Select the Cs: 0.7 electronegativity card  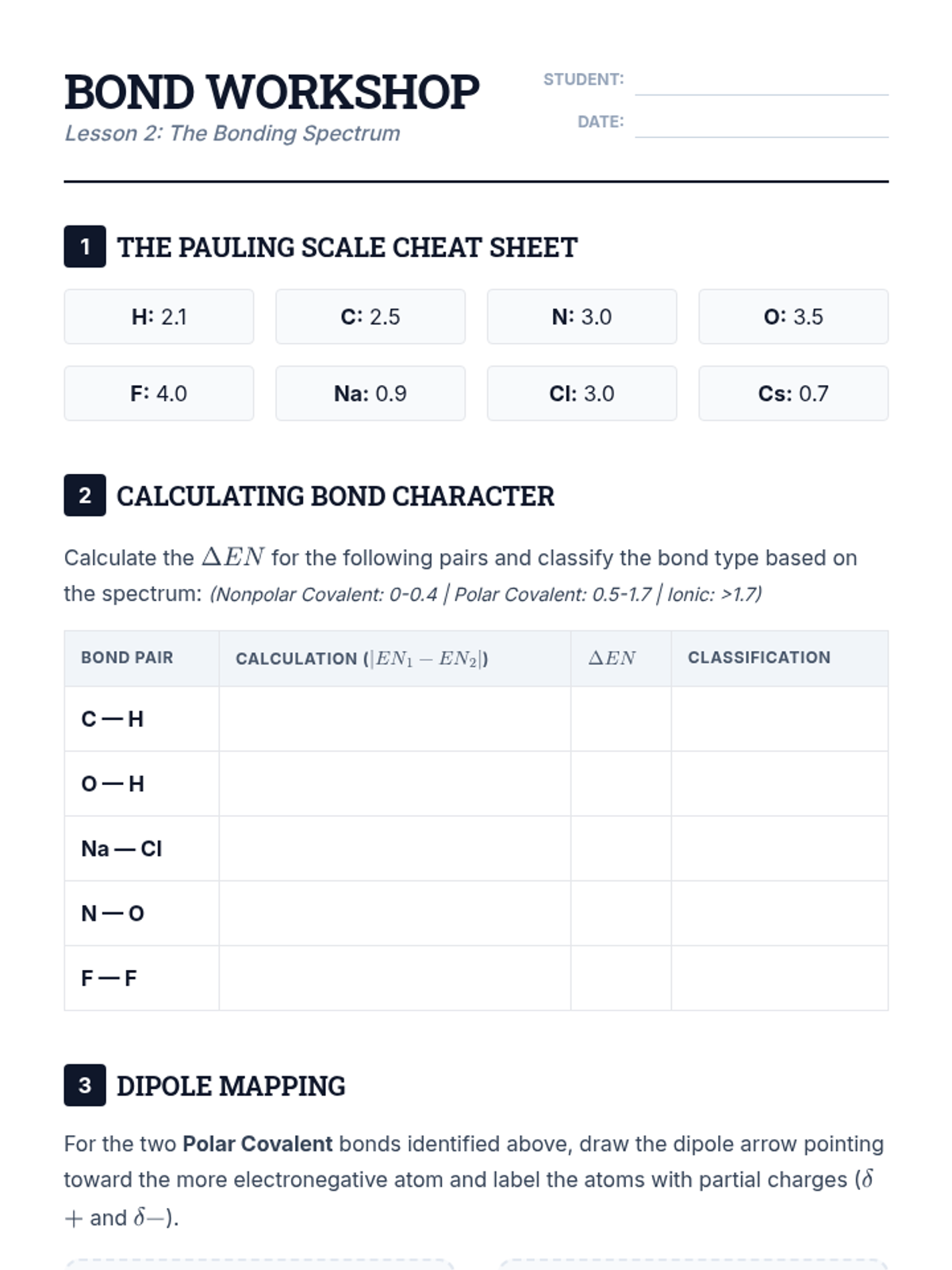[793, 393]
